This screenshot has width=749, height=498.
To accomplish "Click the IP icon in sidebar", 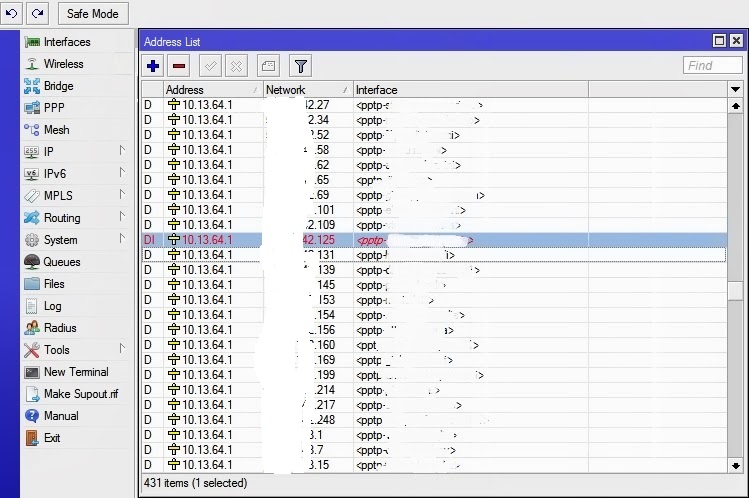I will [x=32, y=152].
